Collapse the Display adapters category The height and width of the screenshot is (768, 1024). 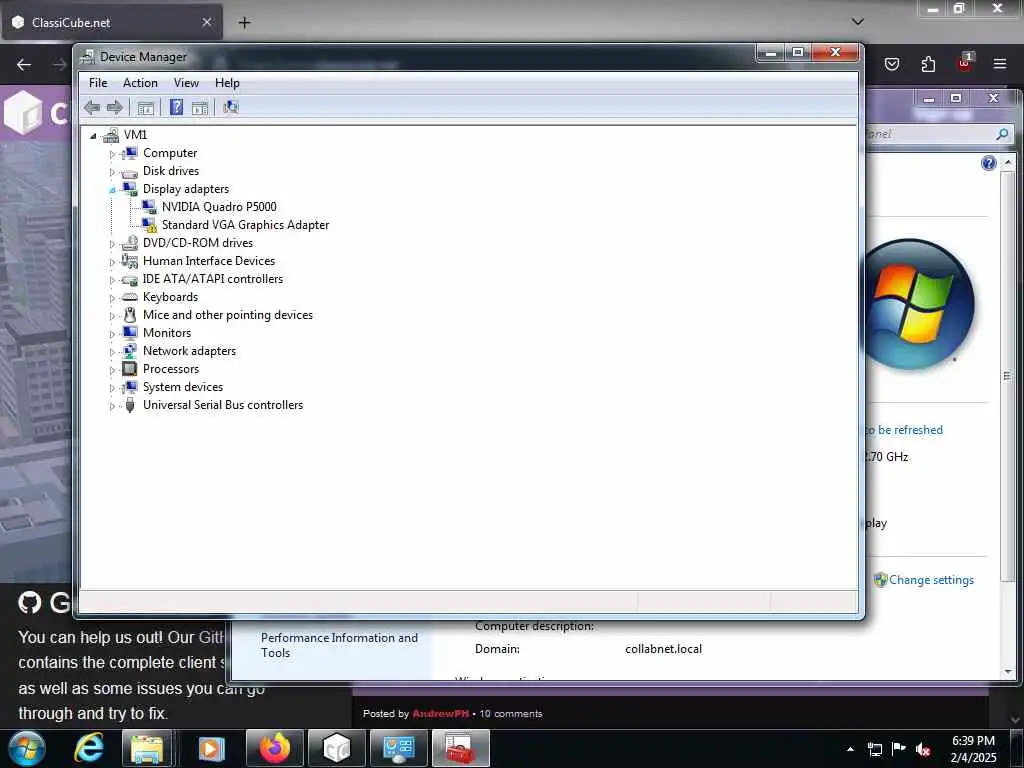112,190
